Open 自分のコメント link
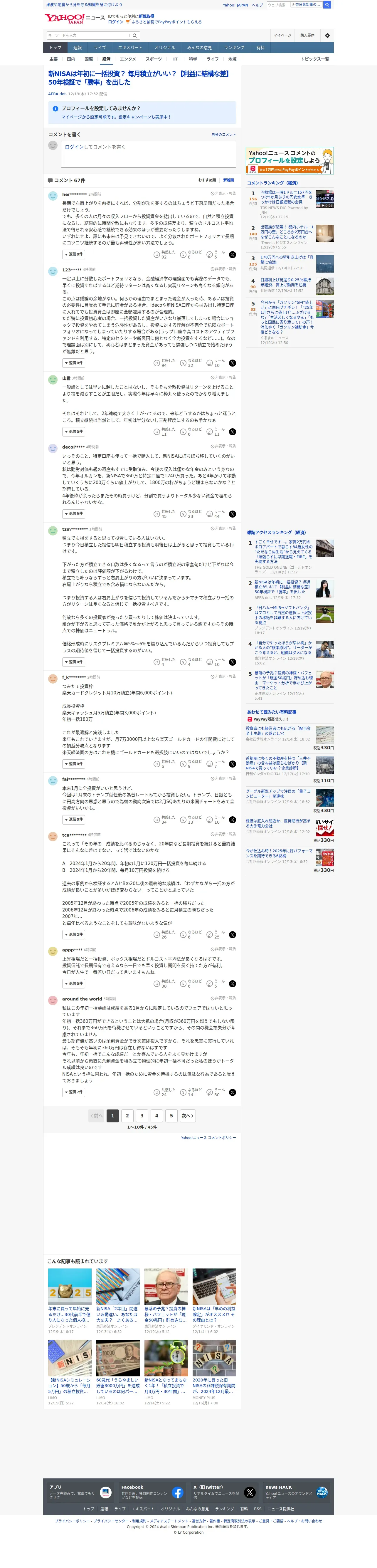The height and width of the screenshot is (1568, 377). click(224, 135)
